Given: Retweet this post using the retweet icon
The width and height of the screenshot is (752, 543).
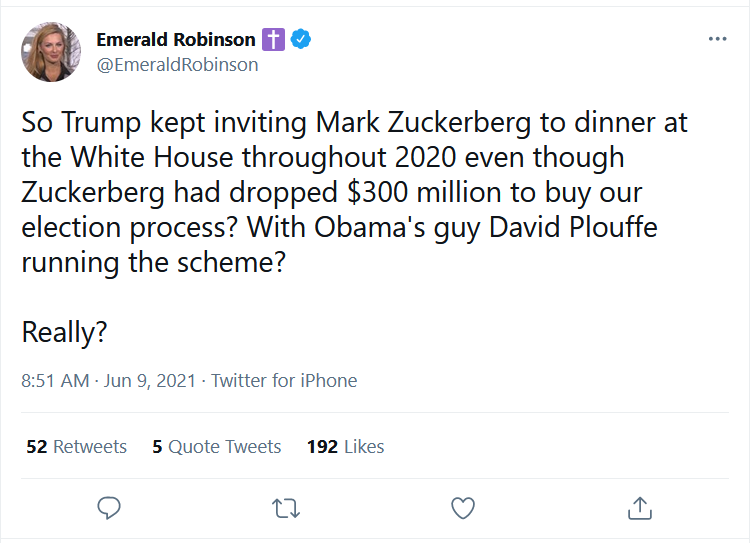Looking at the screenshot, I should [286, 508].
